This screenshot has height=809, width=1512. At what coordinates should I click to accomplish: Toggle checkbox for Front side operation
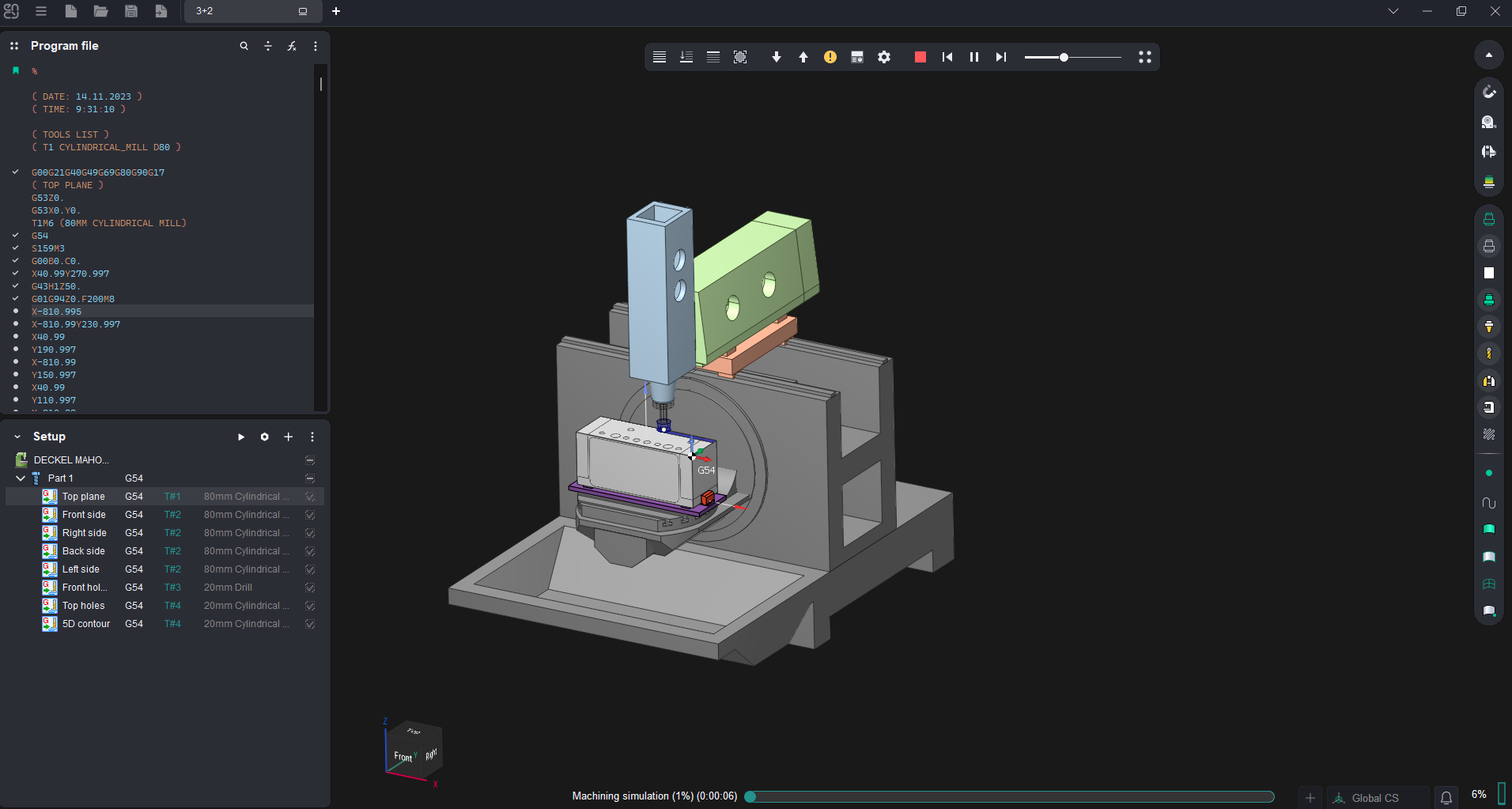pyautogui.click(x=310, y=515)
